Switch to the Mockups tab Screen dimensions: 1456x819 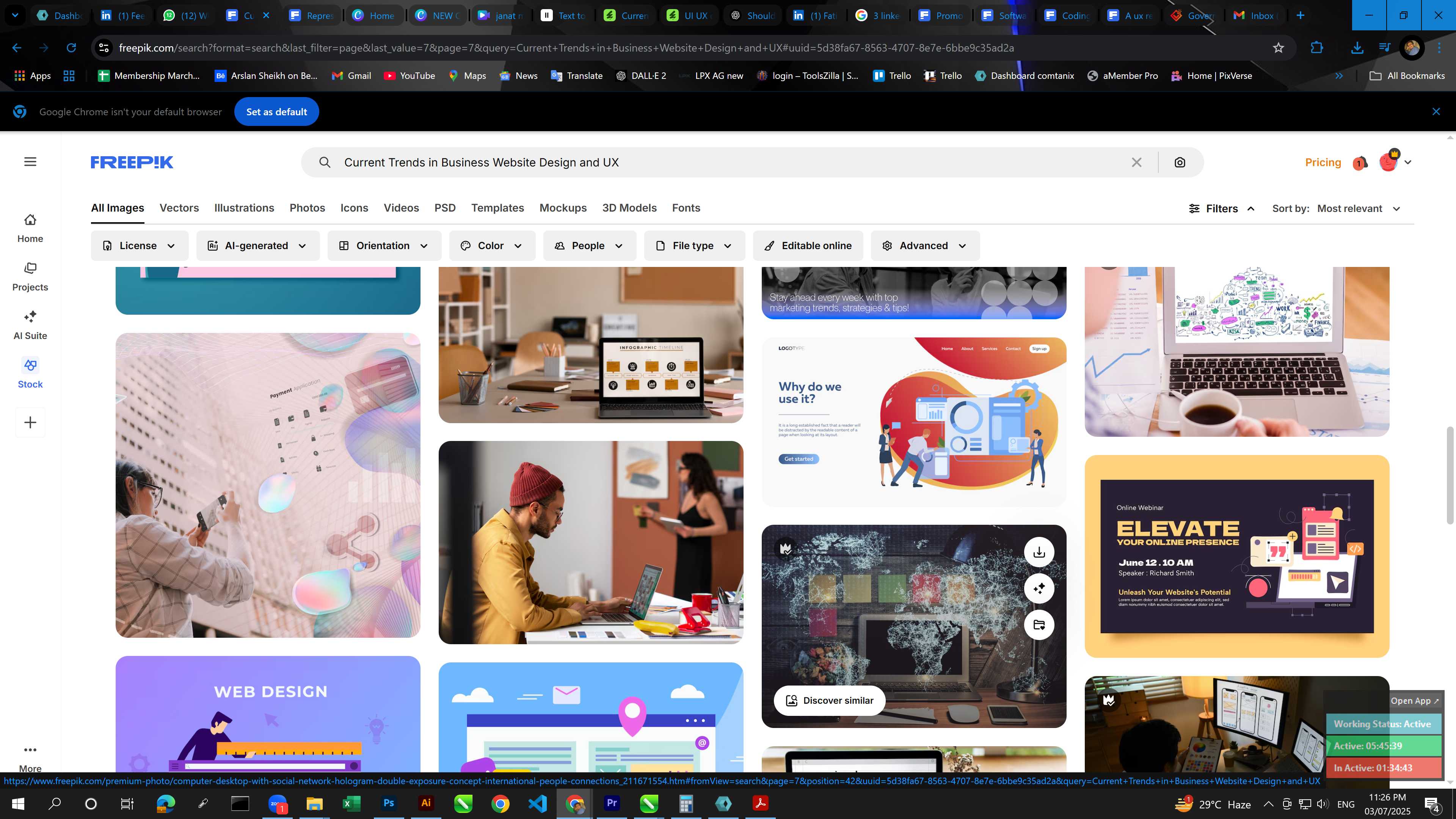click(563, 208)
